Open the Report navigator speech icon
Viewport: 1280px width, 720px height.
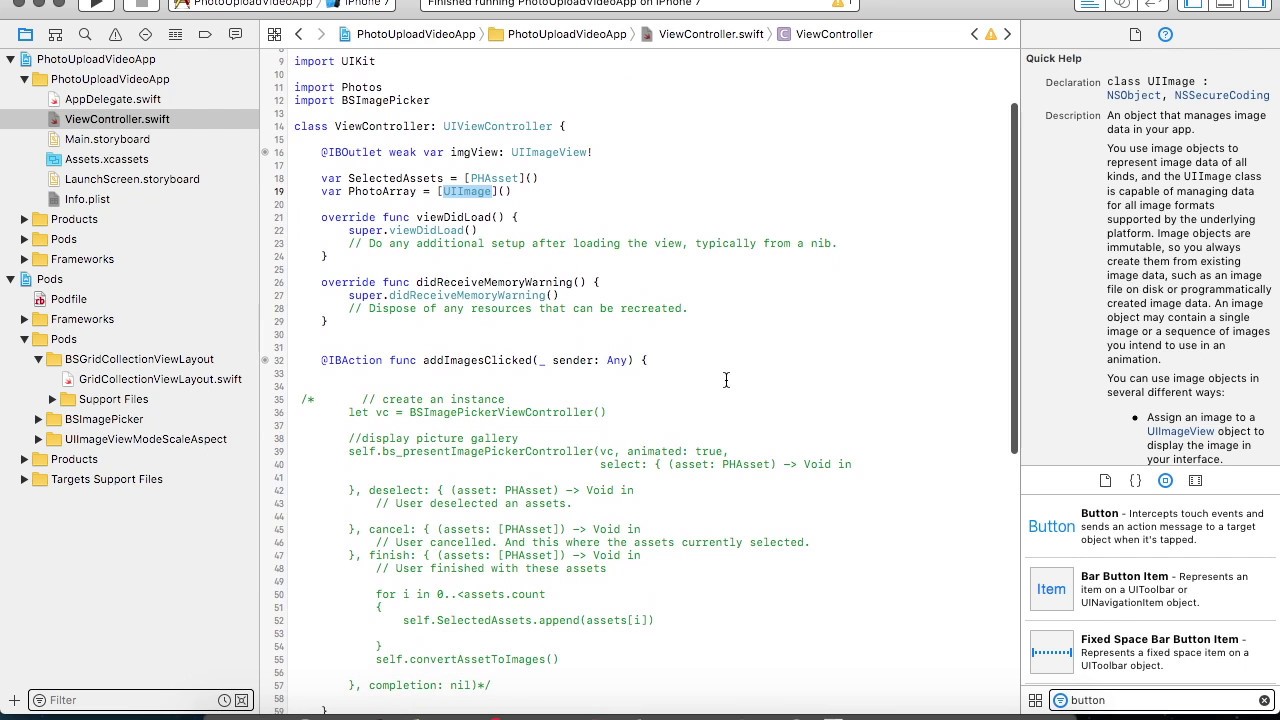[235, 34]
